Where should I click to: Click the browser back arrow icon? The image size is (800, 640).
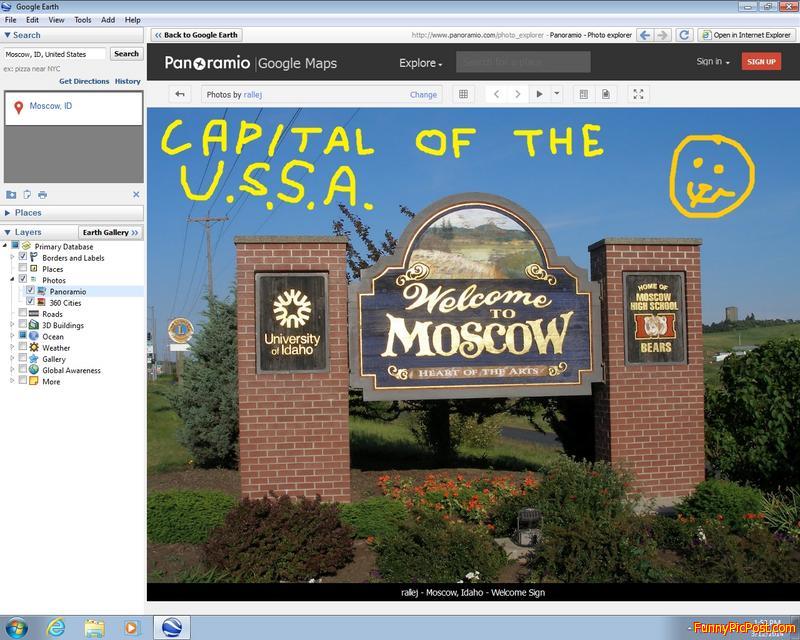645,35
